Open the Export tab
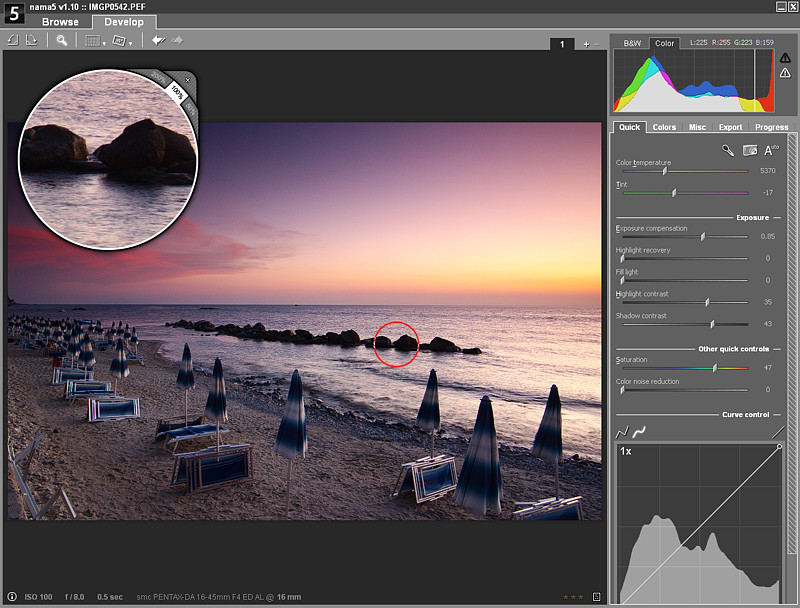 (730, 127)
